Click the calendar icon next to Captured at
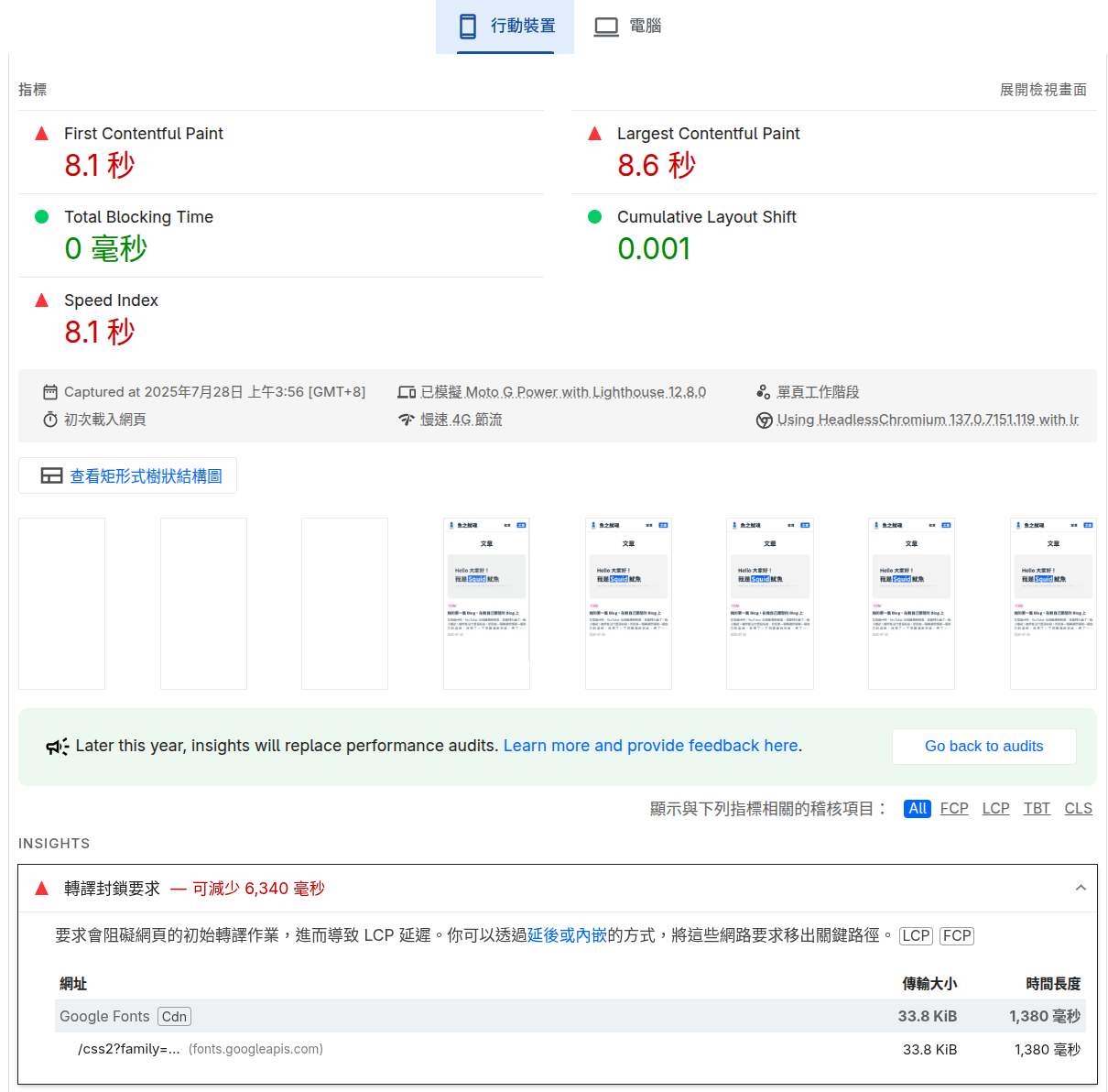1108x1092 pixels. point(50,392)
